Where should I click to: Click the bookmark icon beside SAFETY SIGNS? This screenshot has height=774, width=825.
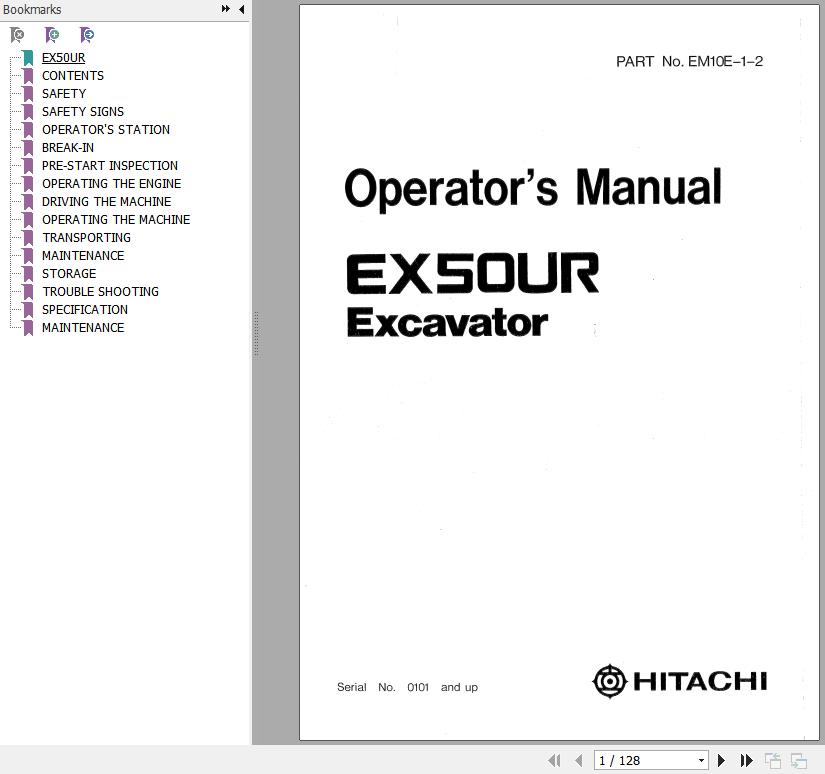point(28,112)
